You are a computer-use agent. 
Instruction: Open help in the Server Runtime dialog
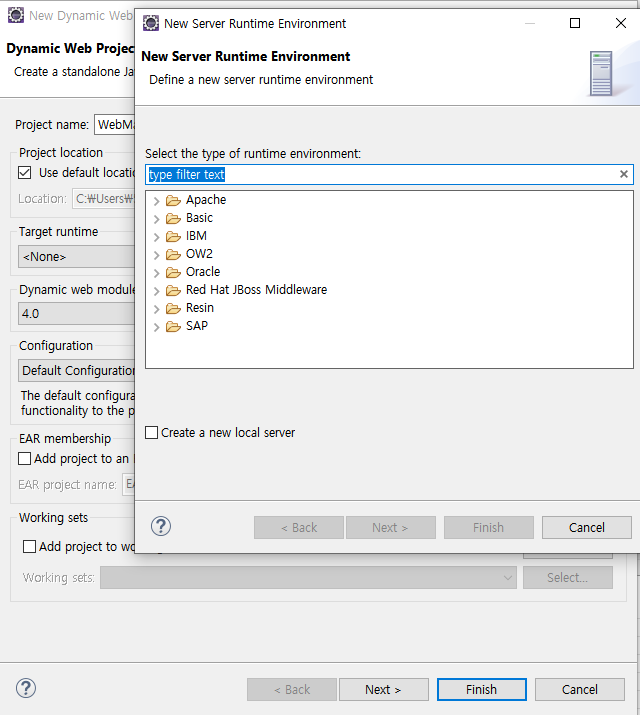(x=161, y=526)
